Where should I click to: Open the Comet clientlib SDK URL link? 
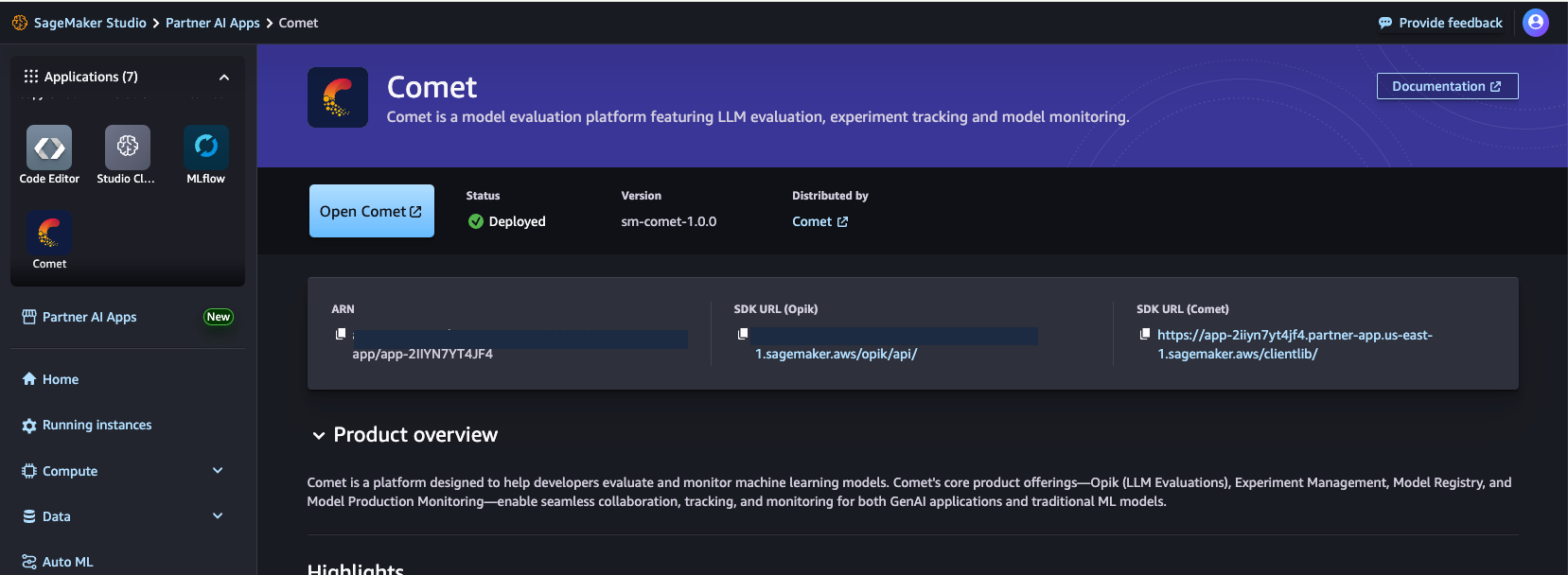click(x=1295, y=344)
